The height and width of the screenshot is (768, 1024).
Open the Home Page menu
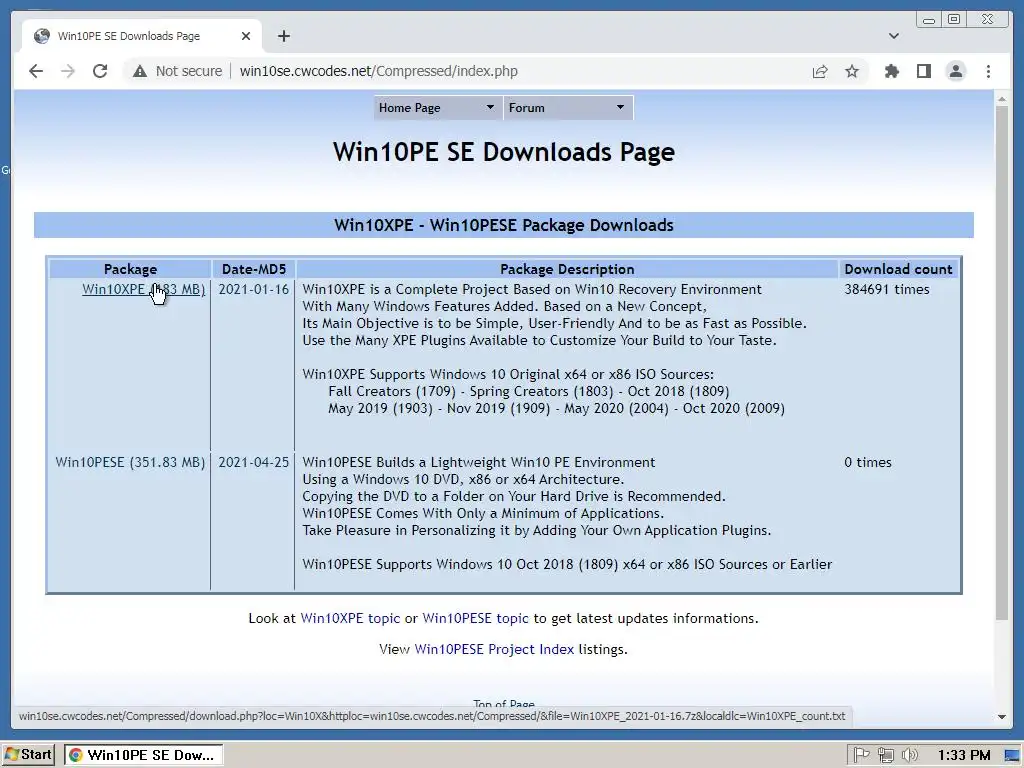[436, 108]
